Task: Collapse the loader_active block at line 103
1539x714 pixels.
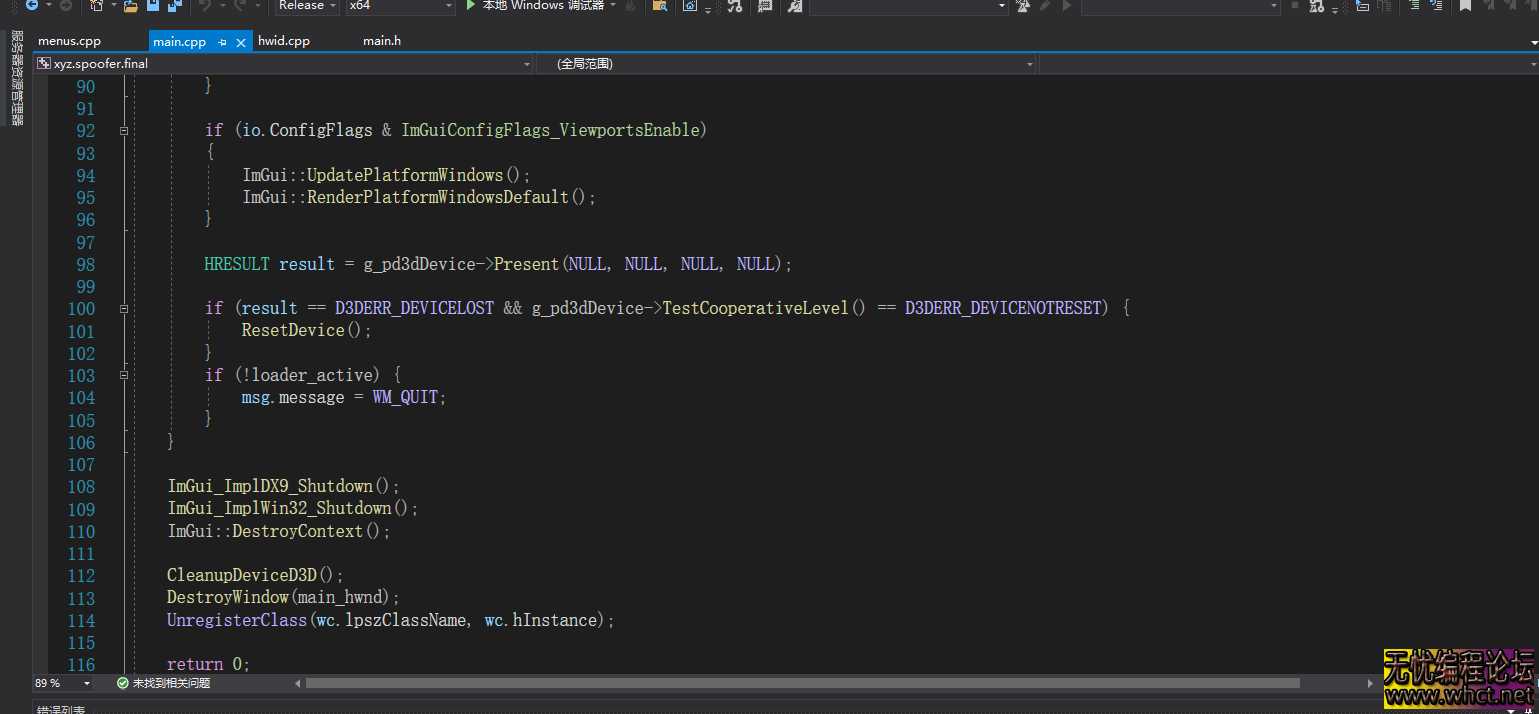Action: point(124,376)
